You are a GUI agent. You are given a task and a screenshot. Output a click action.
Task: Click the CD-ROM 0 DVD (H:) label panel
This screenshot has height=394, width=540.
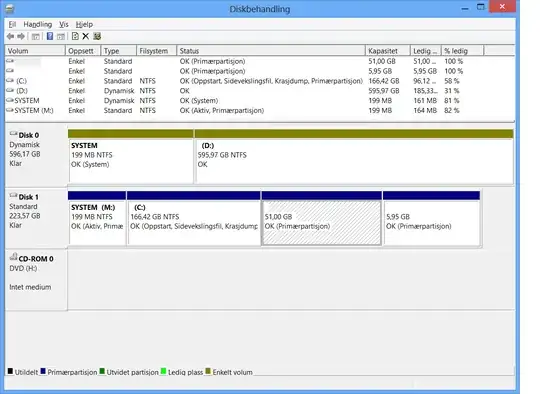pyautogui.click(x=36, y=280)
